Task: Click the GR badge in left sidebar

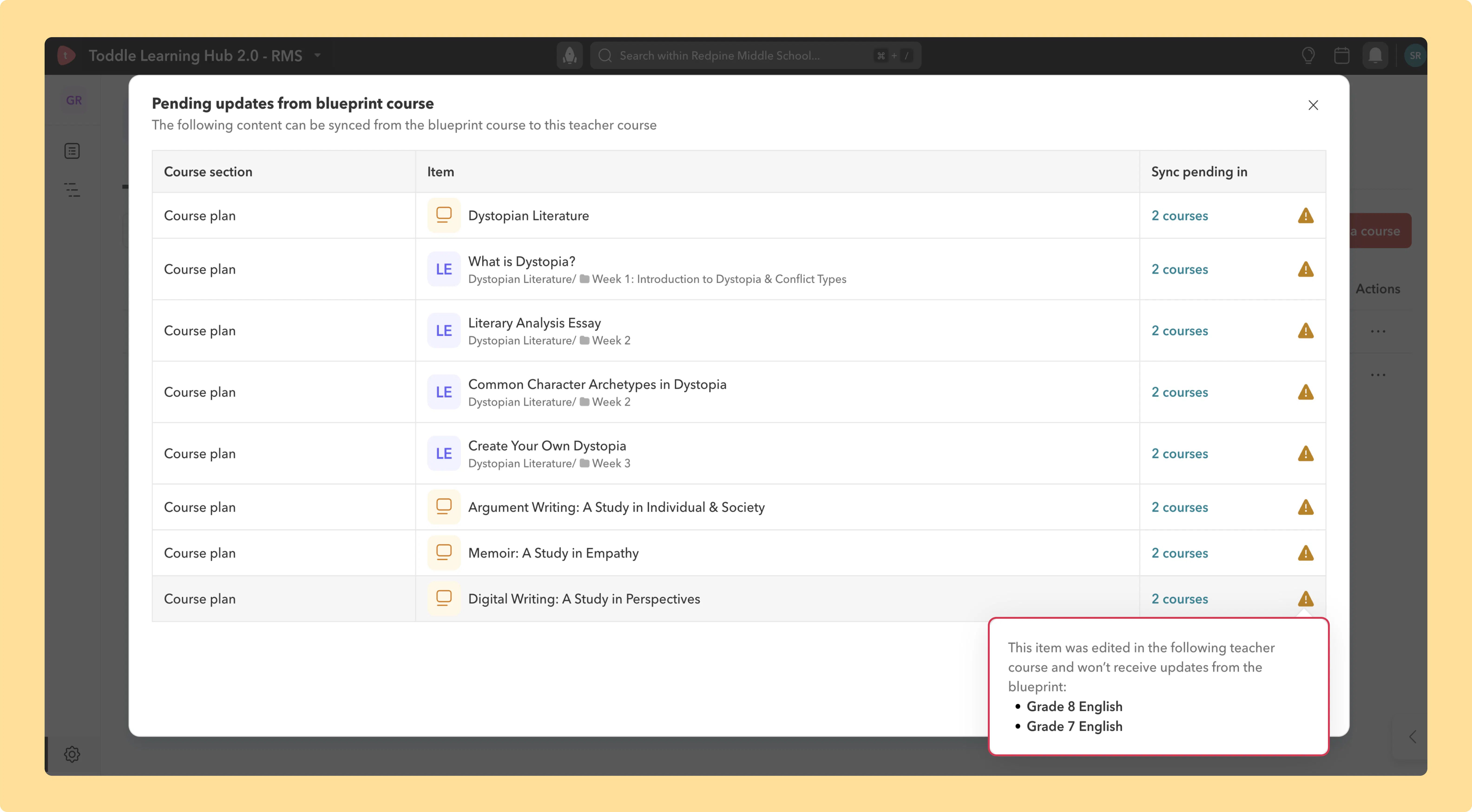Action: tap(74, 101)
